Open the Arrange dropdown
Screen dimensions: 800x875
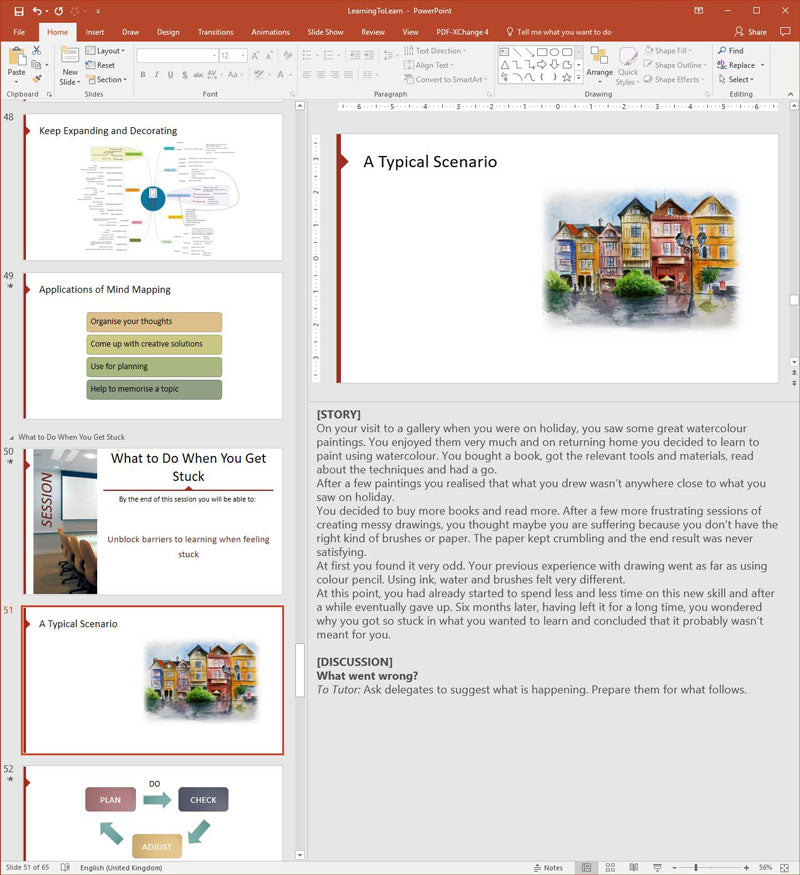pos(600,66)
